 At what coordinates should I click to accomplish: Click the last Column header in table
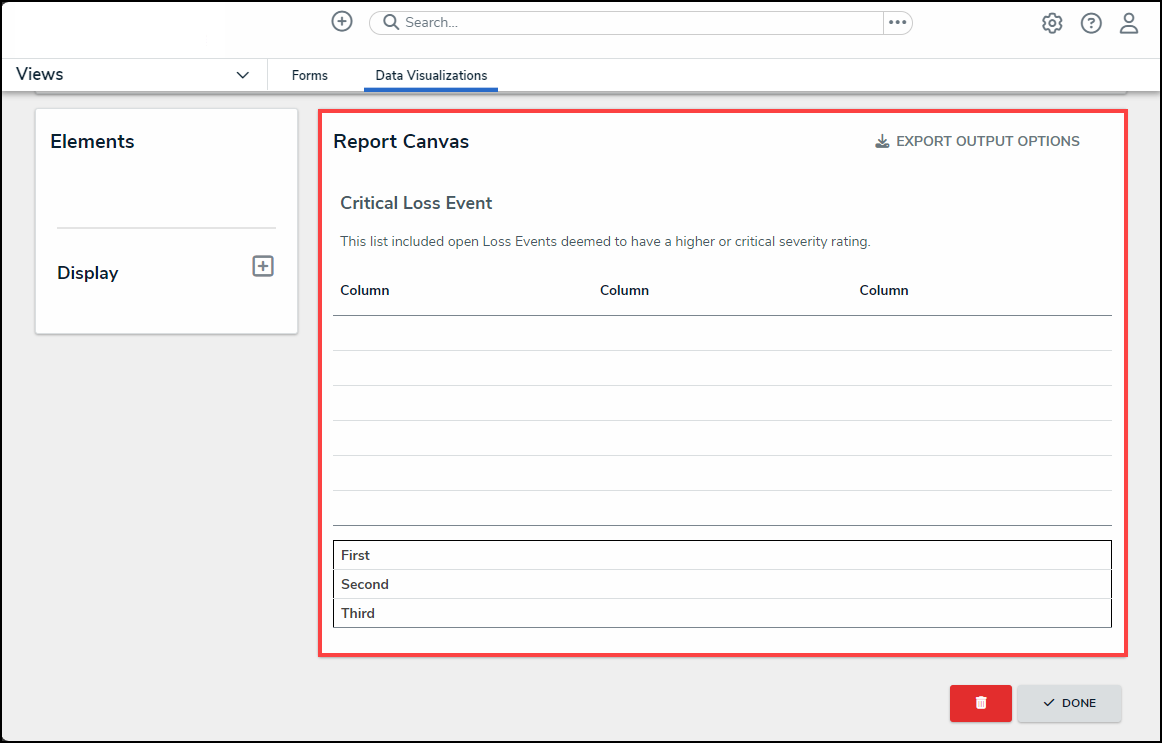tap(884, 291)
